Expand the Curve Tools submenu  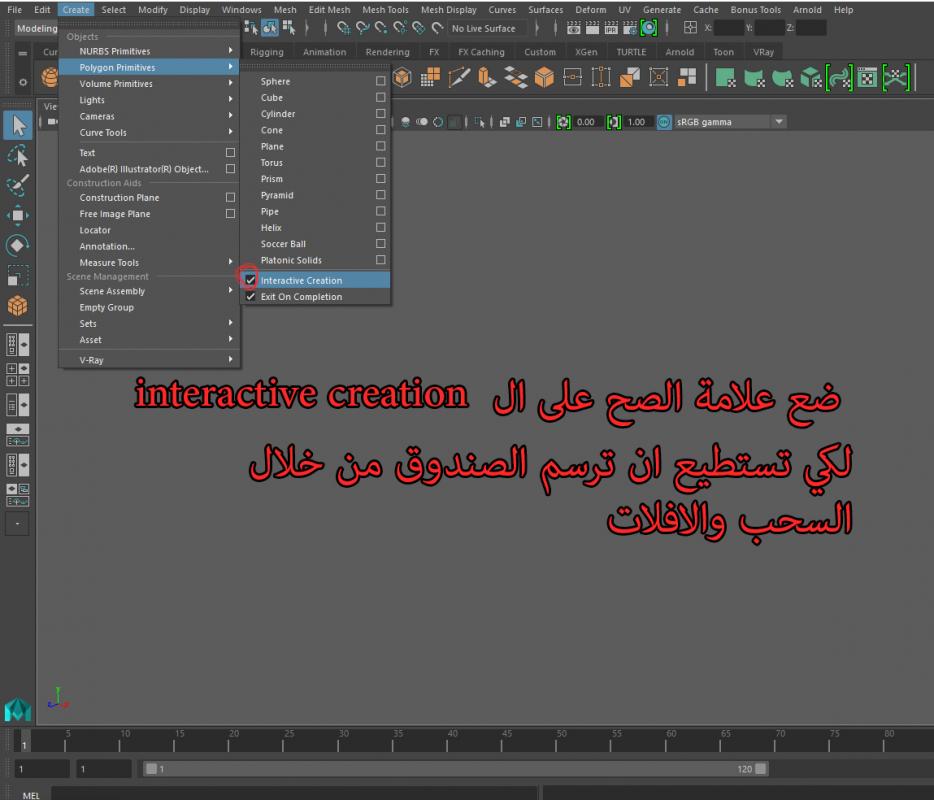[x=149, y=132]
